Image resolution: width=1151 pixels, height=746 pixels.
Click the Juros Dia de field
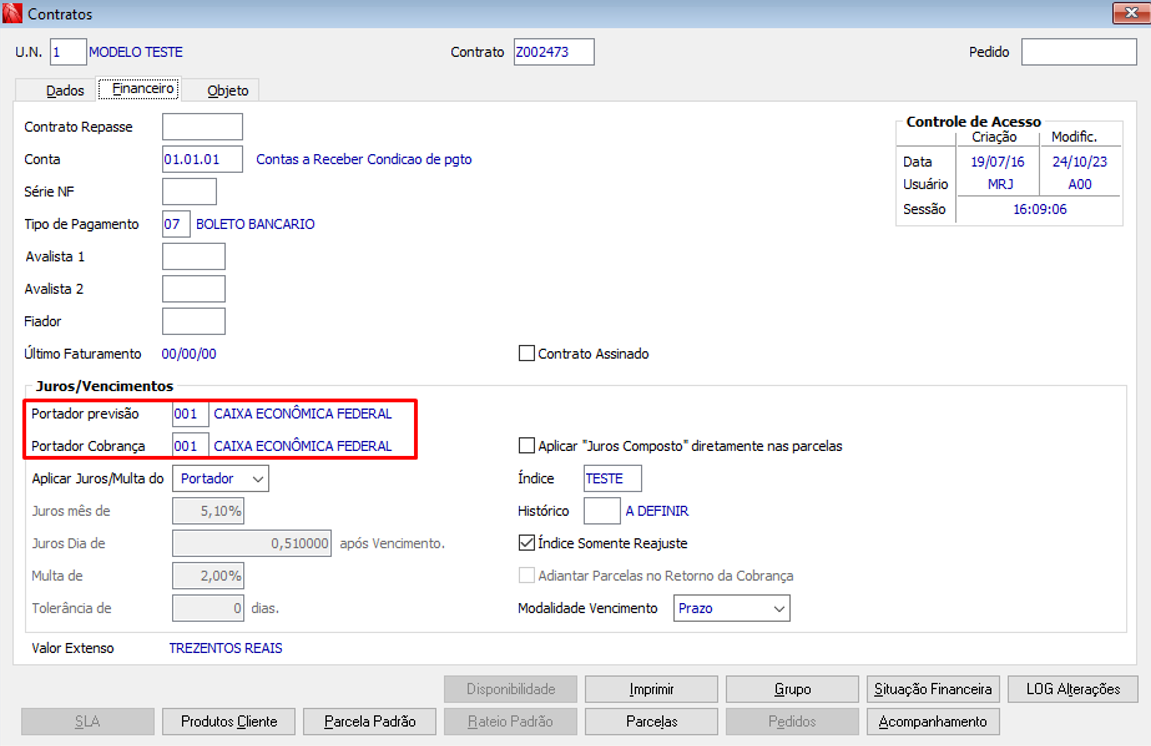click(252, 543)
